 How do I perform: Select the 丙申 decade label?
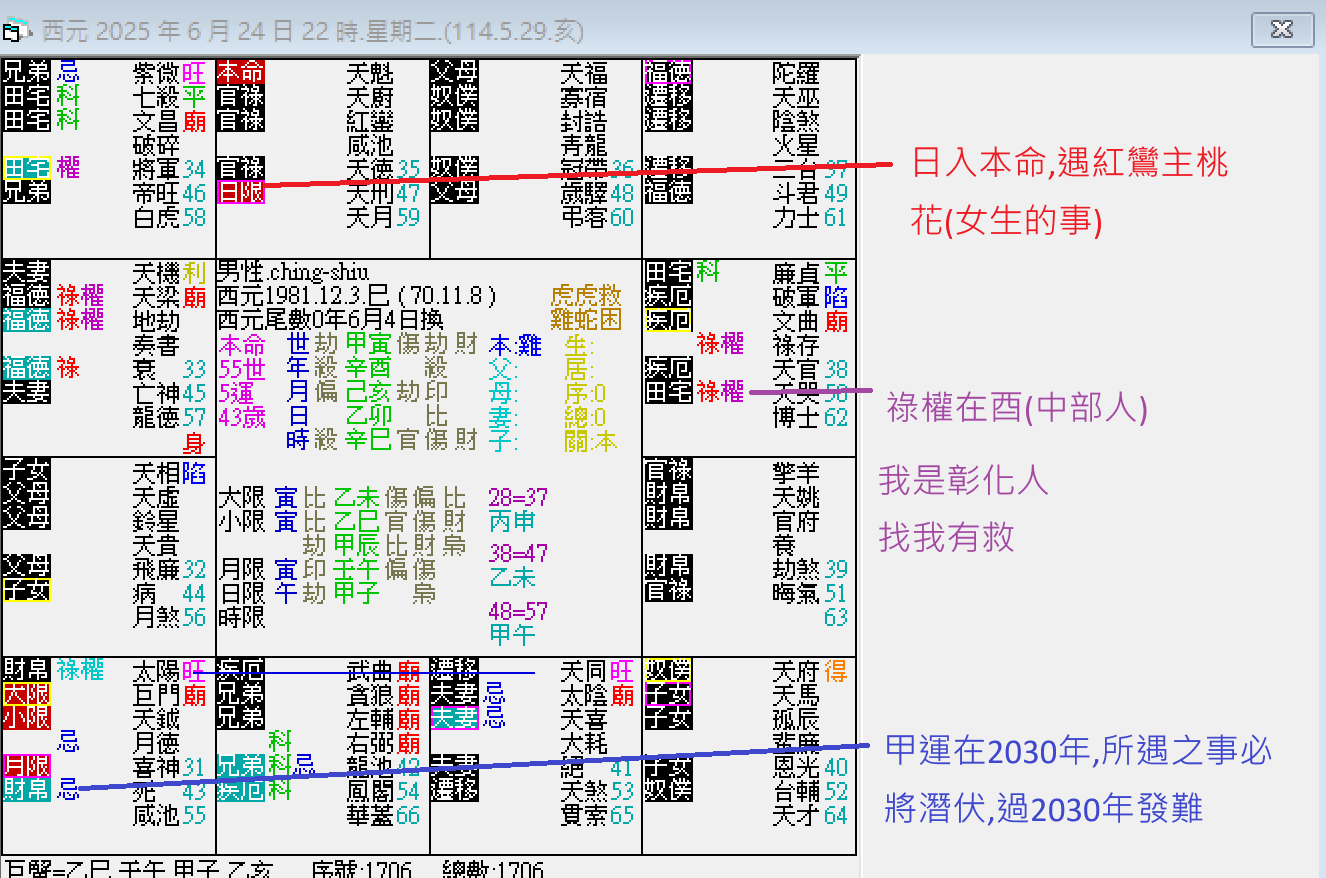click(512, 520)
